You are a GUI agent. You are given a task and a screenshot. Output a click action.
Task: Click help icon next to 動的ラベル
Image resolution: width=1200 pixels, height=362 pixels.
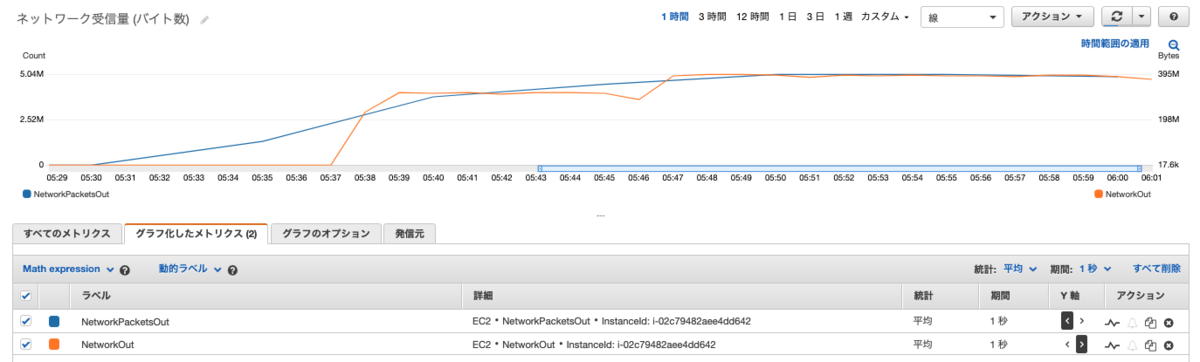pyautogui.click(x=232, y=270)
